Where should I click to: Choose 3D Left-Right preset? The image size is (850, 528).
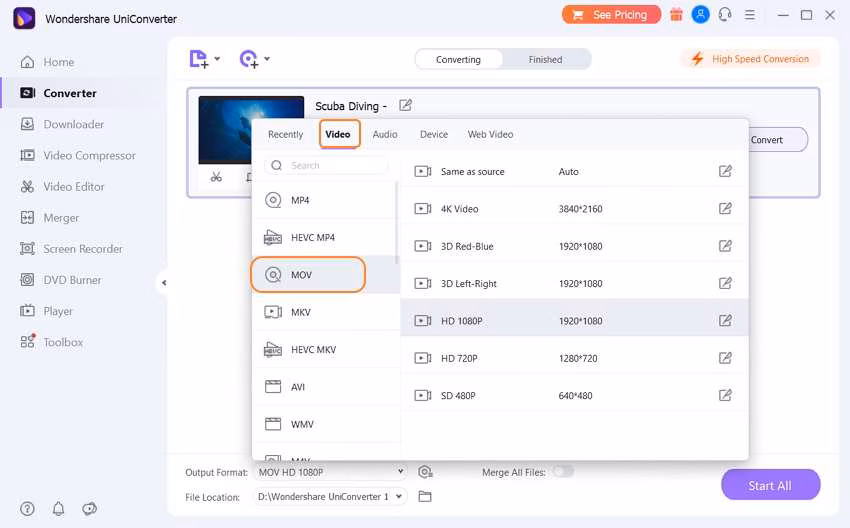pos(575,284)
